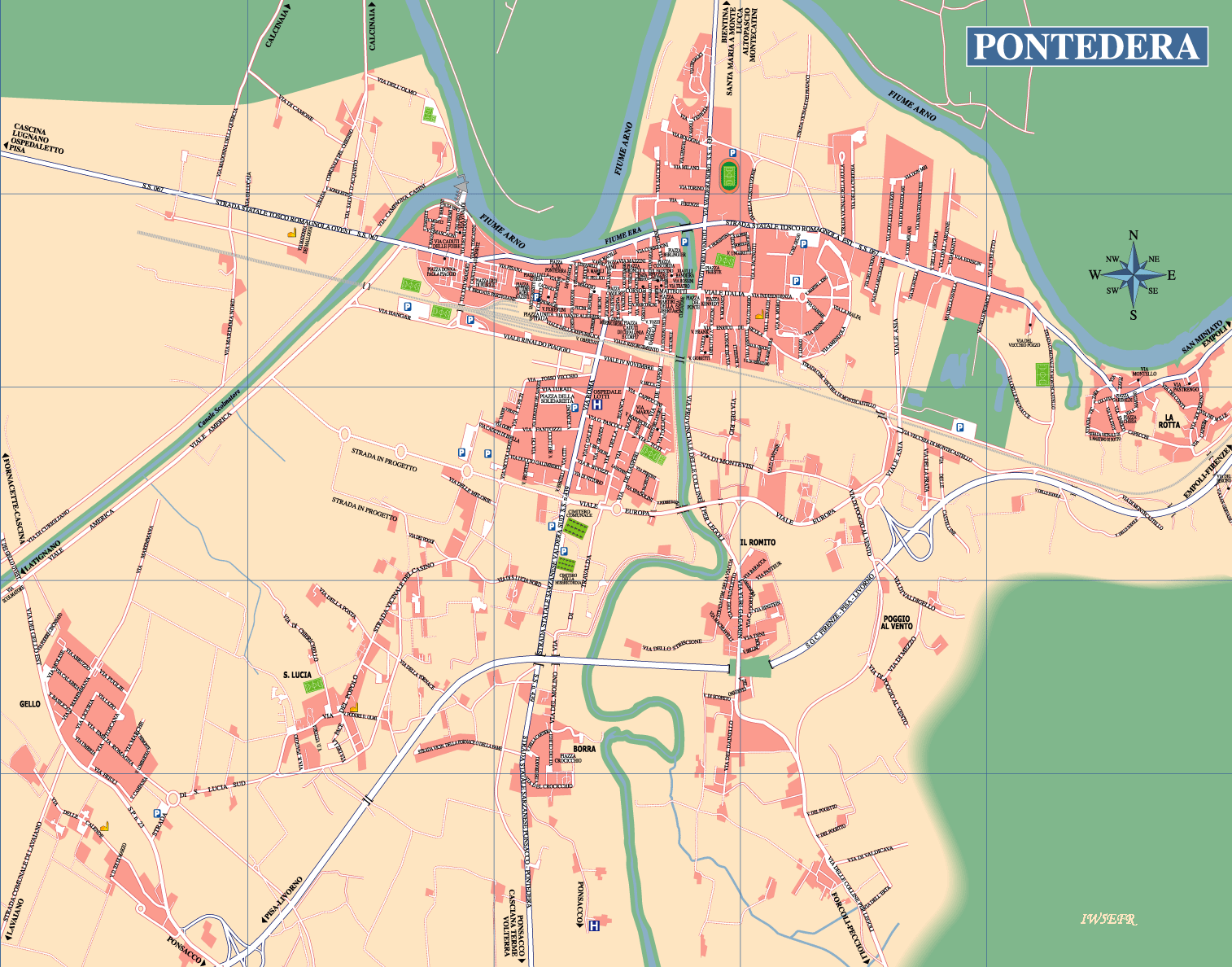1232x967 pixels.
Task: Click the IWSEFR watermark text
Action: tap(1108, 919)
